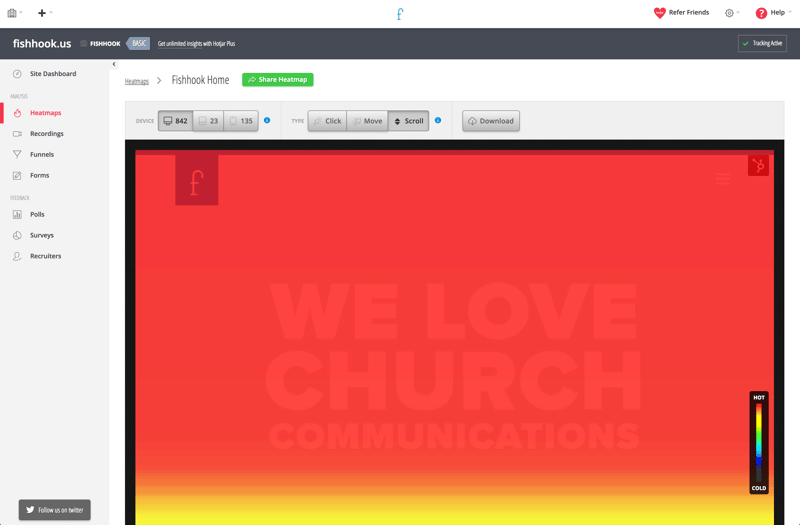Open the hamburger menu in heatmap page
The width and height of the screenshot is (800, 525).
coord(723,179)
